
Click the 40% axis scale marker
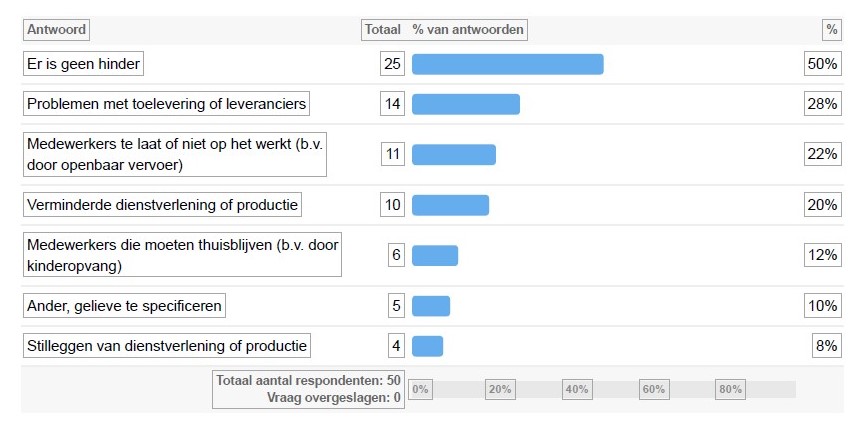577,389
